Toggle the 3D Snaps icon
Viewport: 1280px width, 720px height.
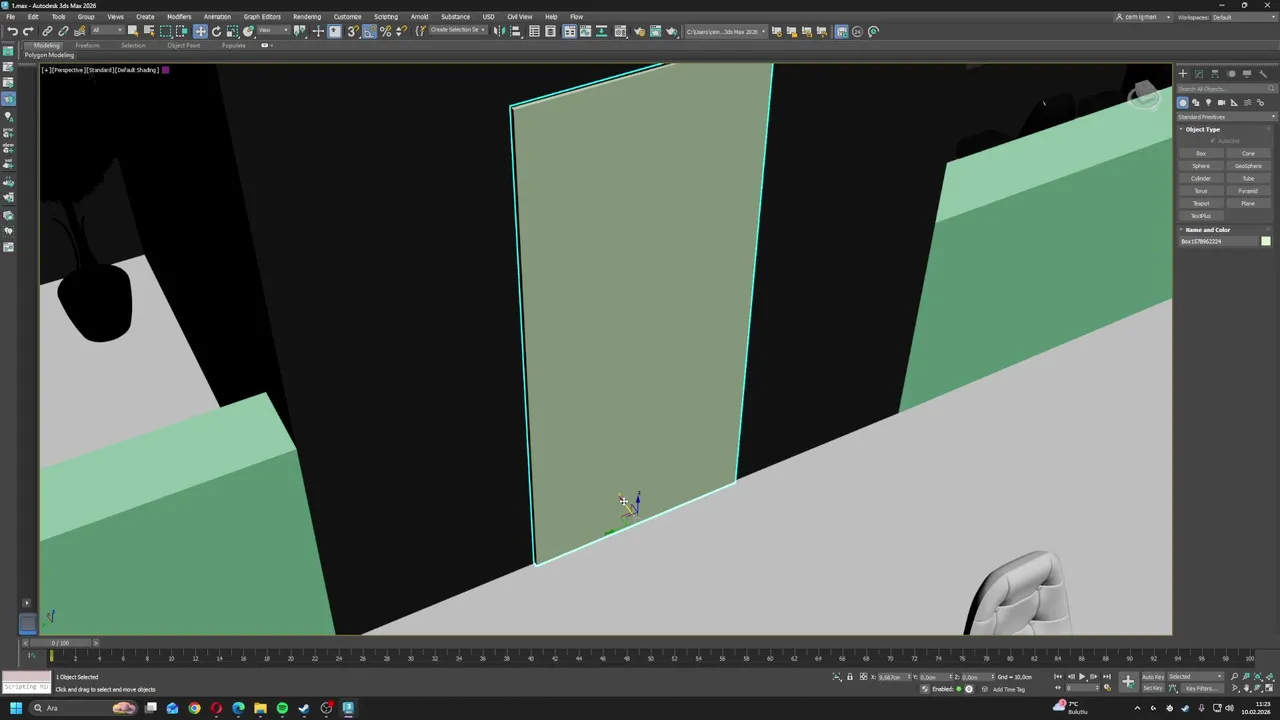352,31
